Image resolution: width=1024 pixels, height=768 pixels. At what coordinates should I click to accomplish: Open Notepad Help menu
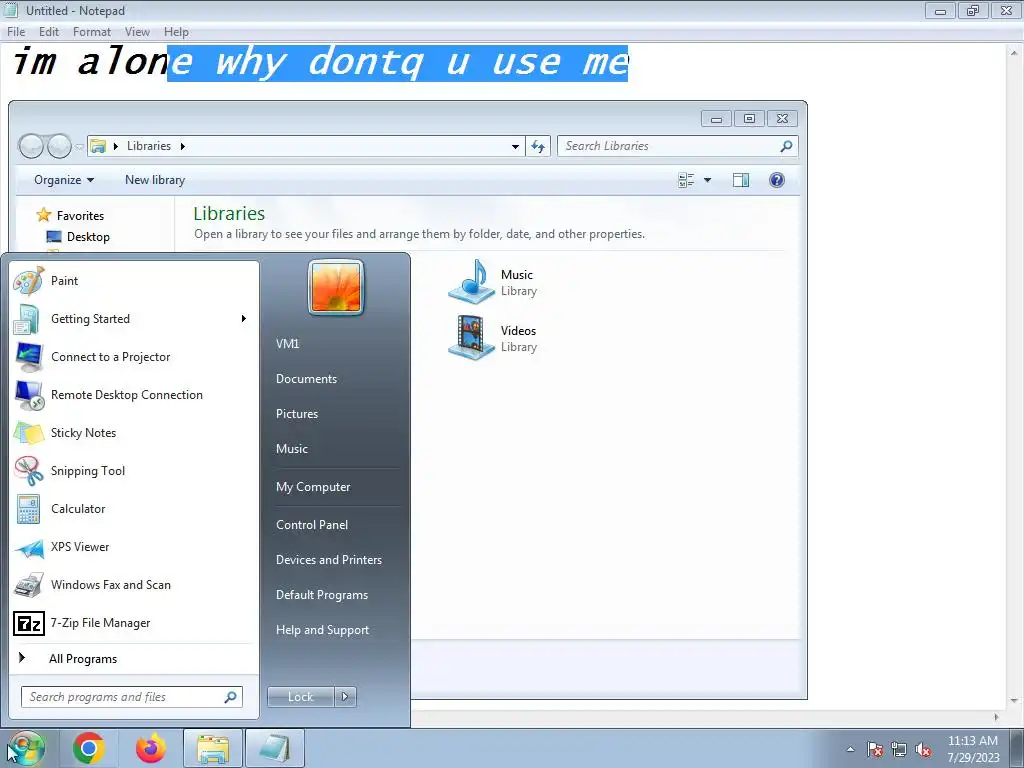point(176,32)
